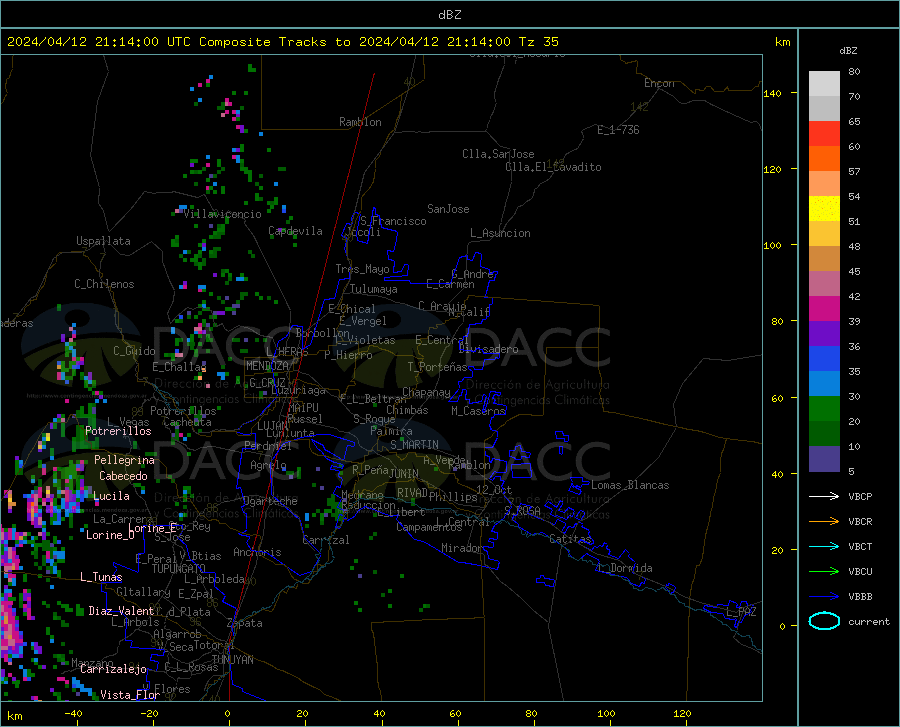Click the TUNUYAN town label
Screen dimensions: 900x727
point(232,660)
